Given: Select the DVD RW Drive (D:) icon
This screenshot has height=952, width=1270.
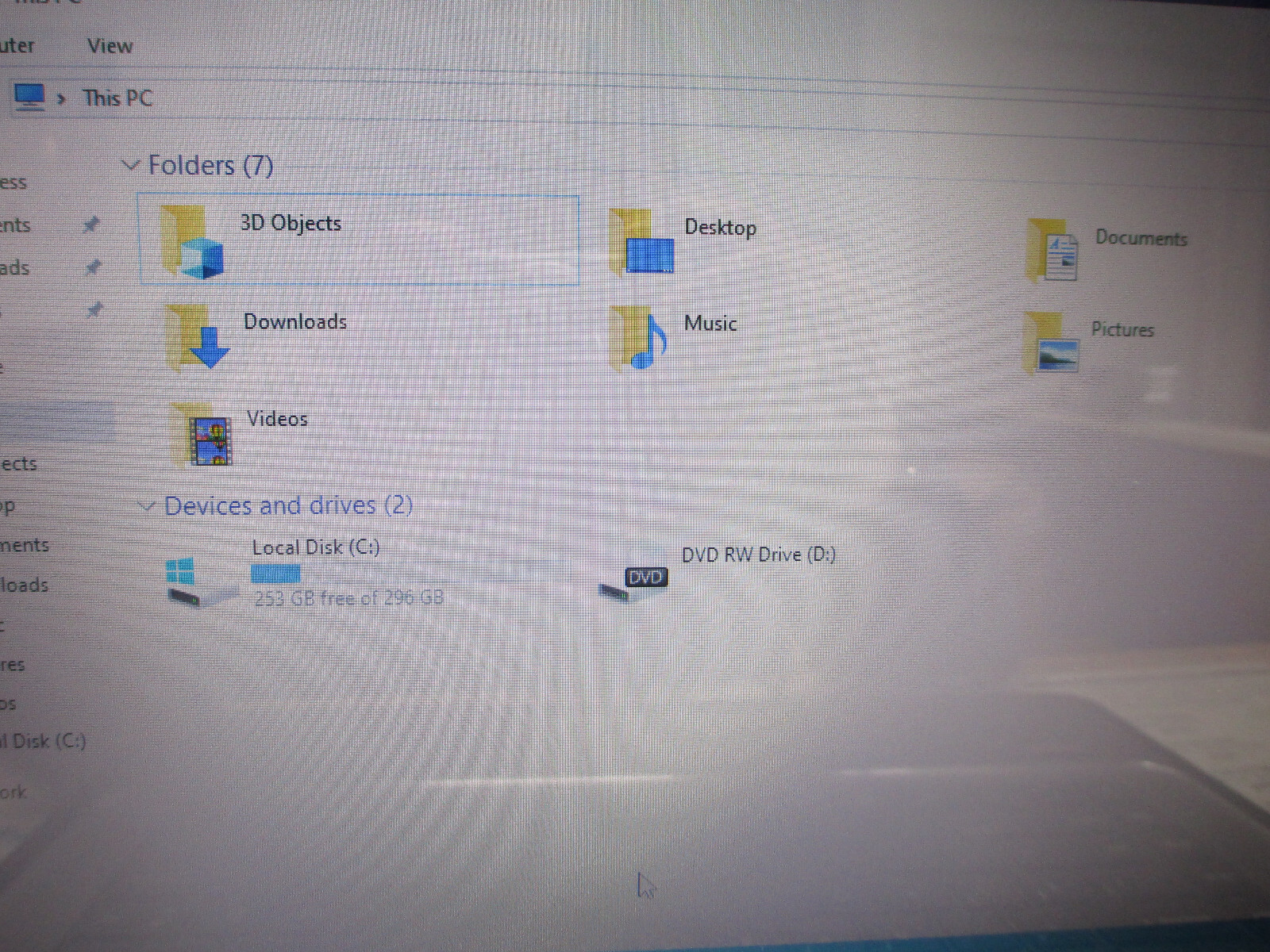Looking at the screenshot, I should 634,583.
